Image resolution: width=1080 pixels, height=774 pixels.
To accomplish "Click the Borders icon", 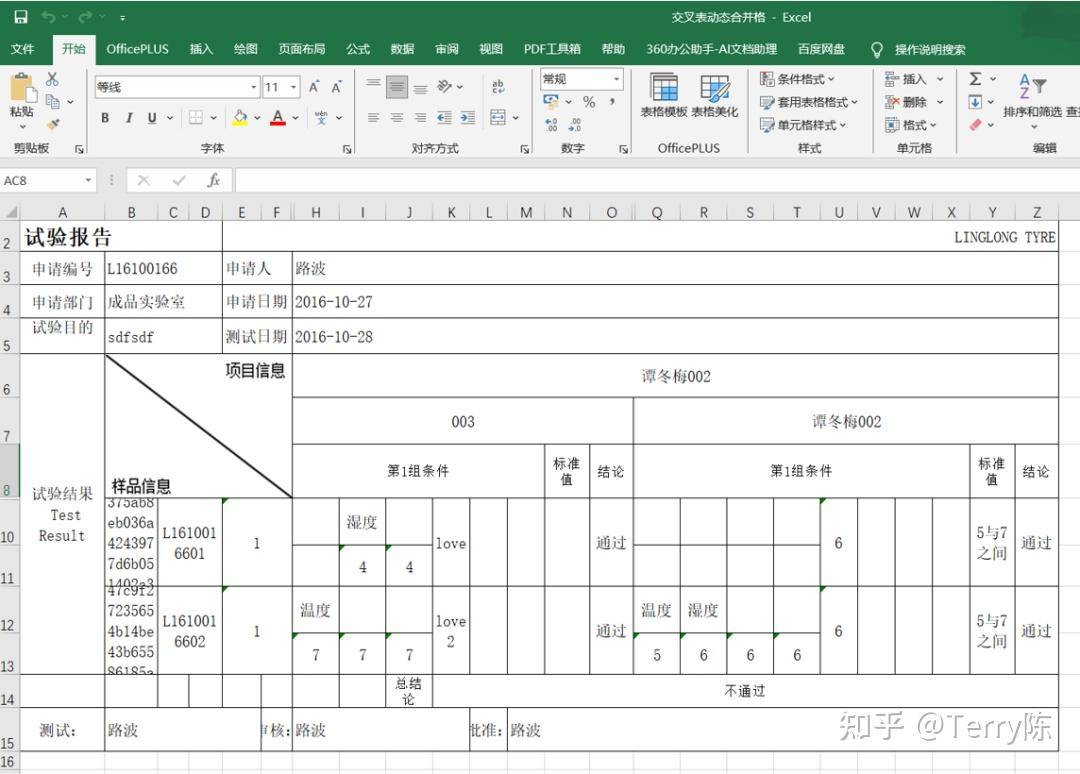I will [196, 118].
